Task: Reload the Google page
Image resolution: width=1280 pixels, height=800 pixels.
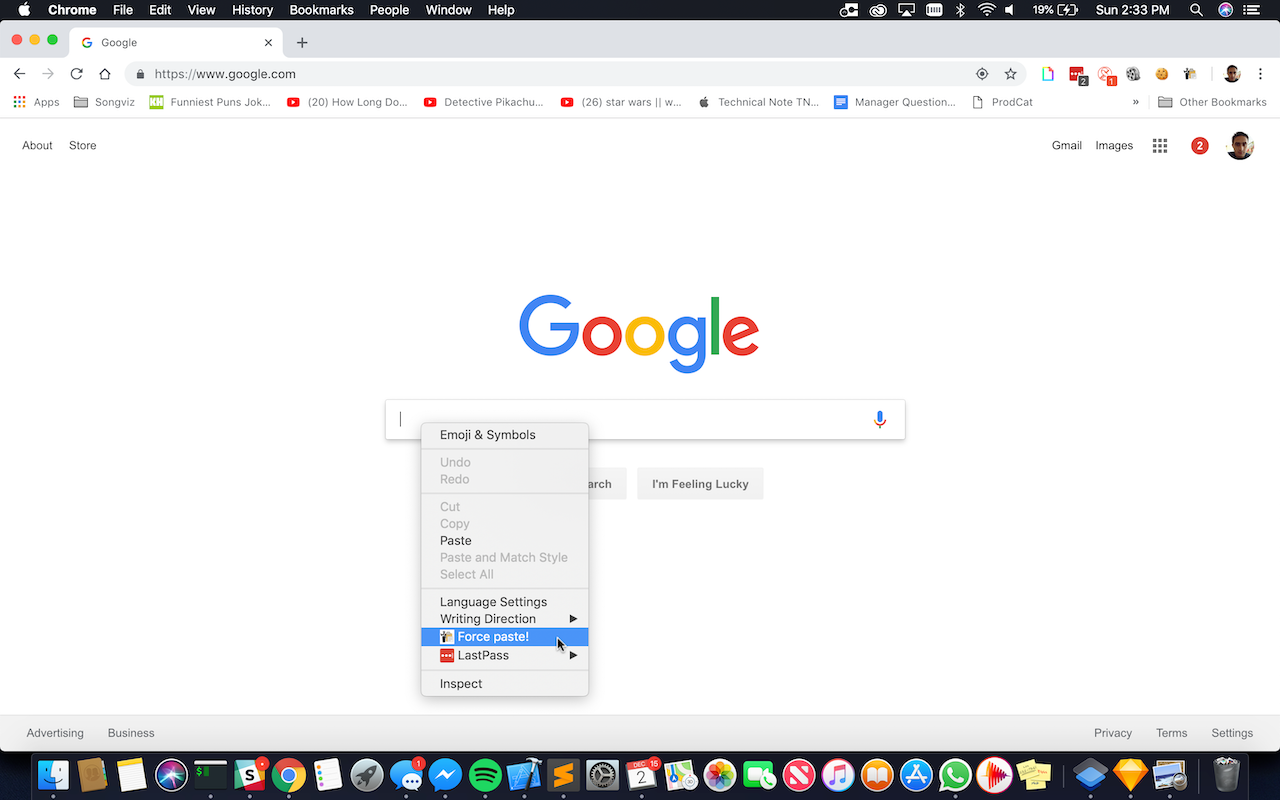Action: pyautogui.click(x=76, y=74)
